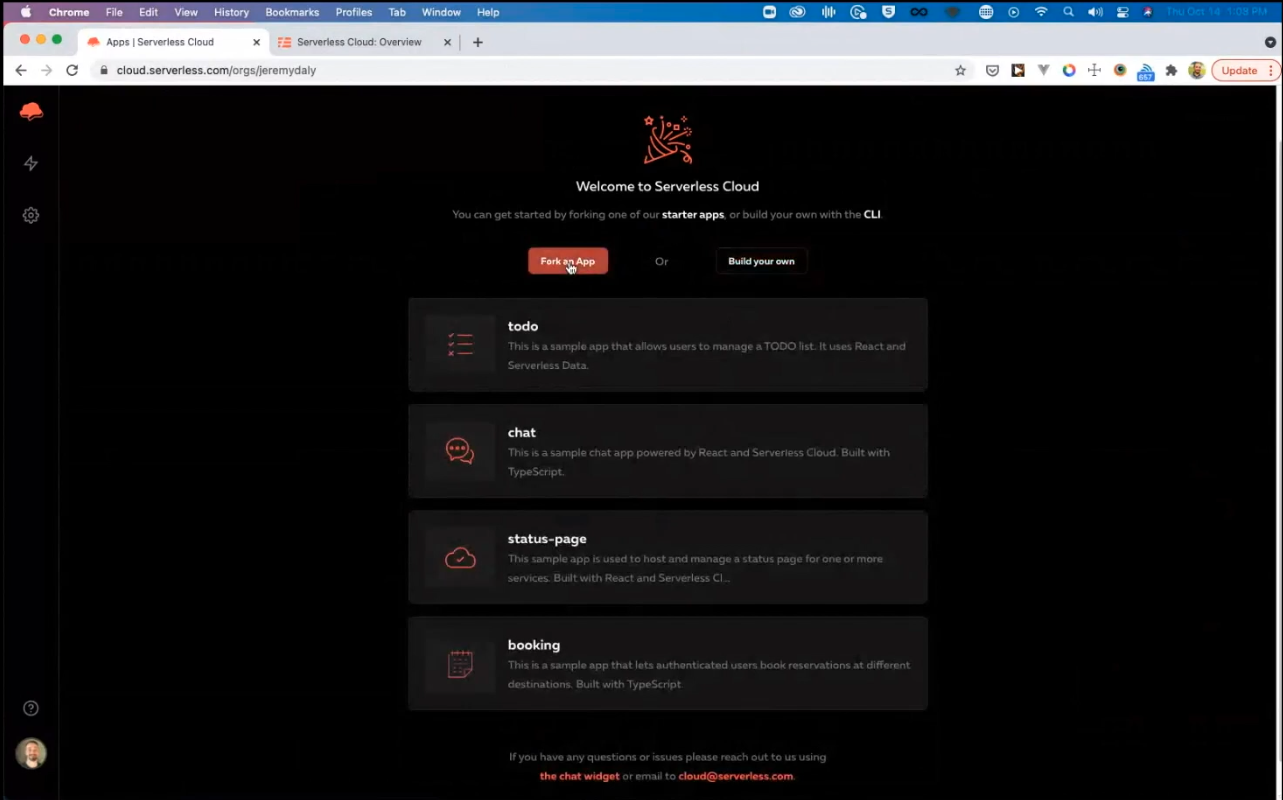Click the todo app list icon
This screenshot has height=800, width=1283.
(x=459, y=343)
